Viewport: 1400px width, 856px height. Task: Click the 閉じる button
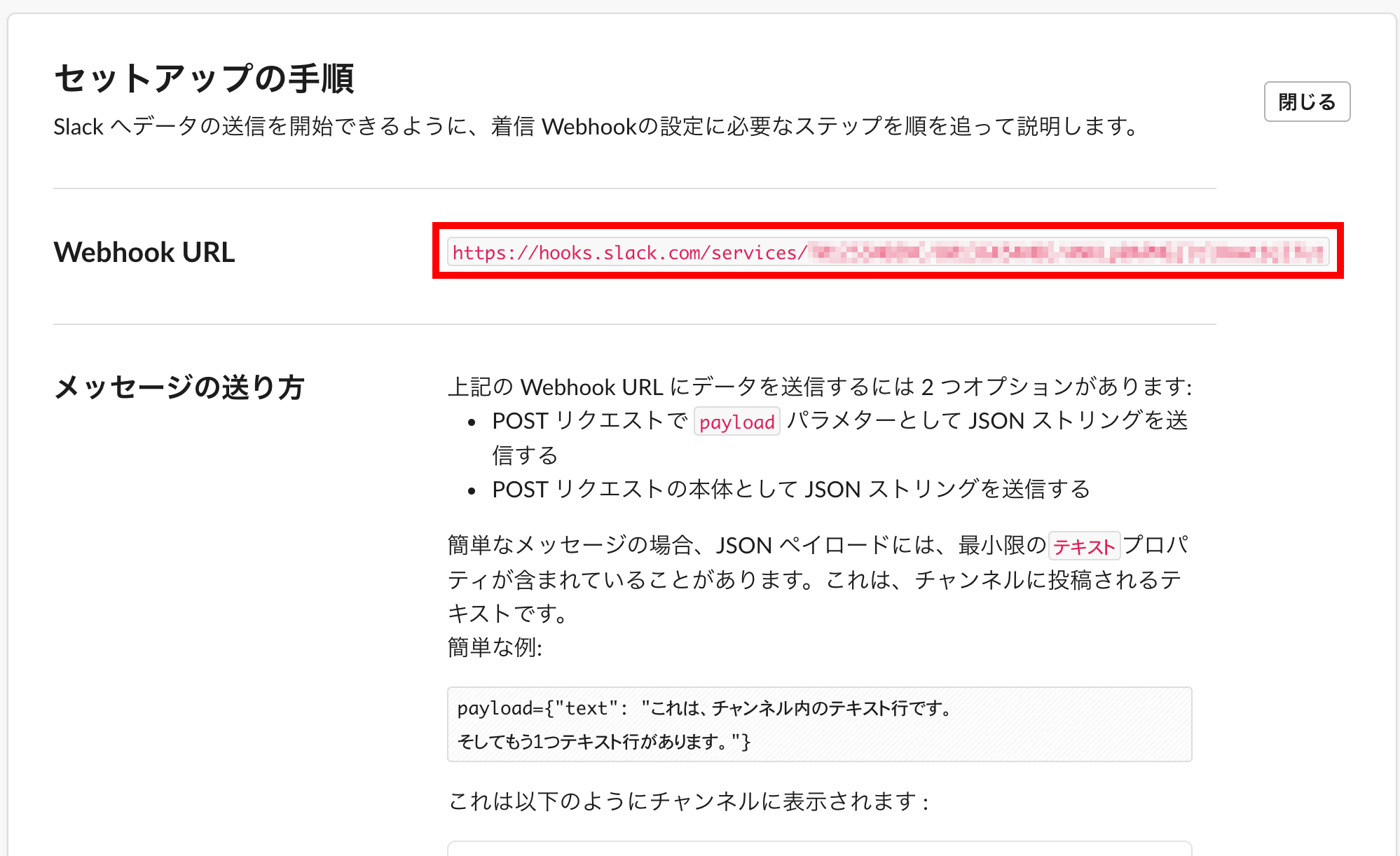pyautogui.click(x=1306, y=102)
